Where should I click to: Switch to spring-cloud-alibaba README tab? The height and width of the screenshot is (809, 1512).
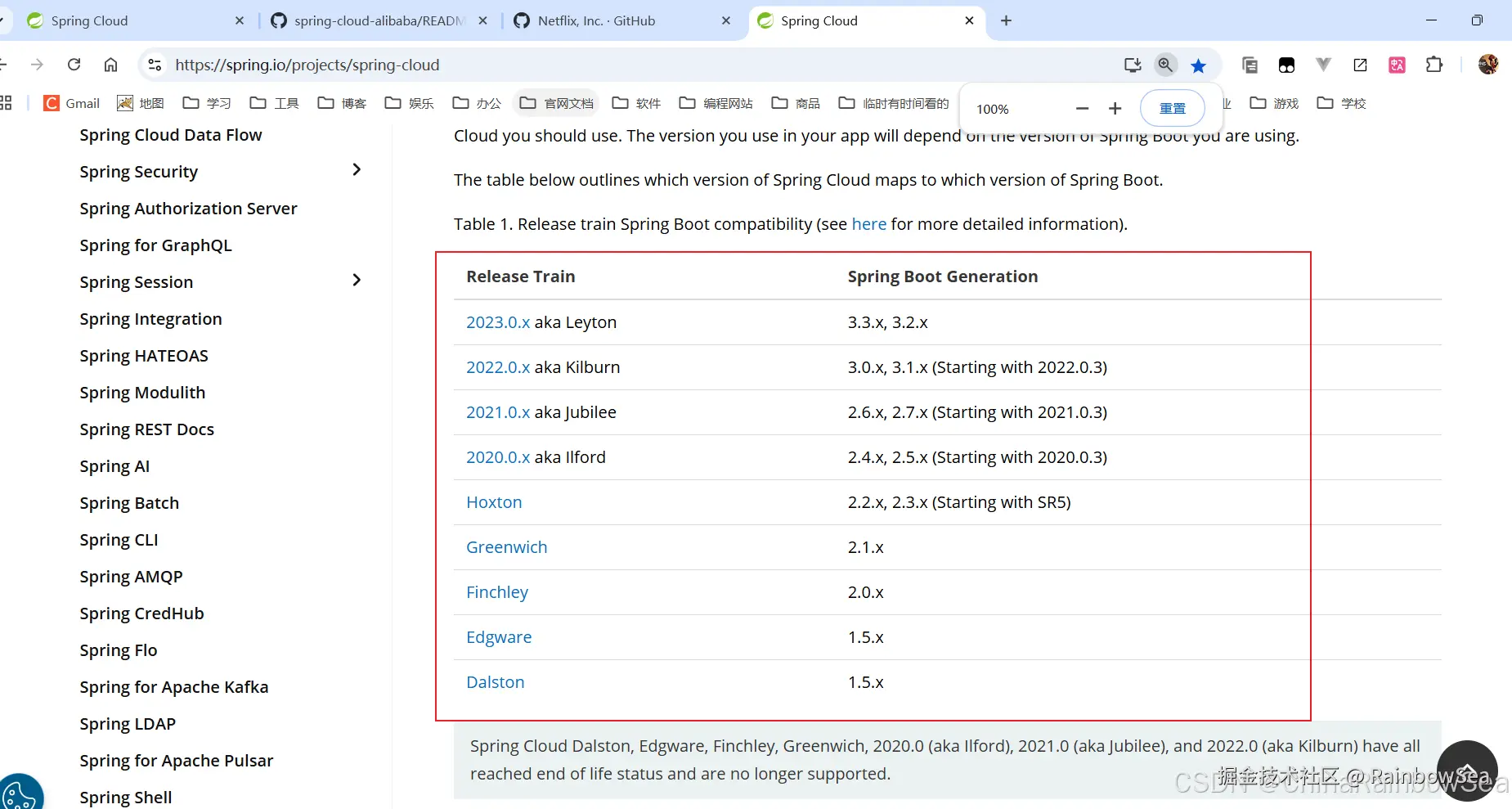pyautogui.click(x=379, y=20)
